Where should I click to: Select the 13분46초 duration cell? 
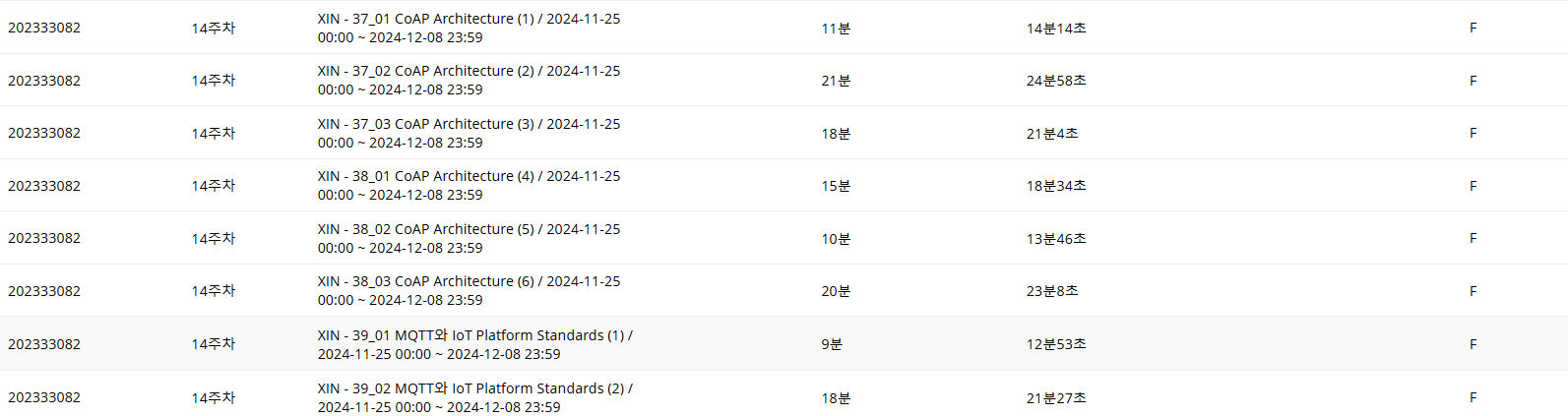pyautogui.click(x=1056, y=239)
